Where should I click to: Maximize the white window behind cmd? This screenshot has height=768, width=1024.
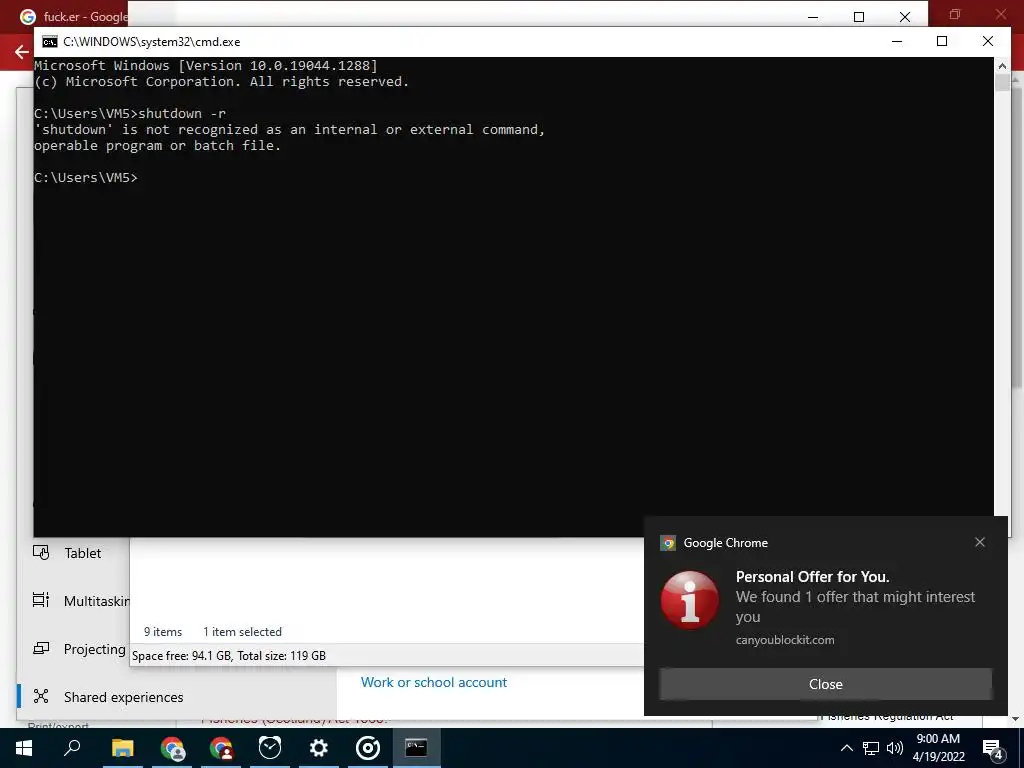pyautogui.click(x=859, y=17)
